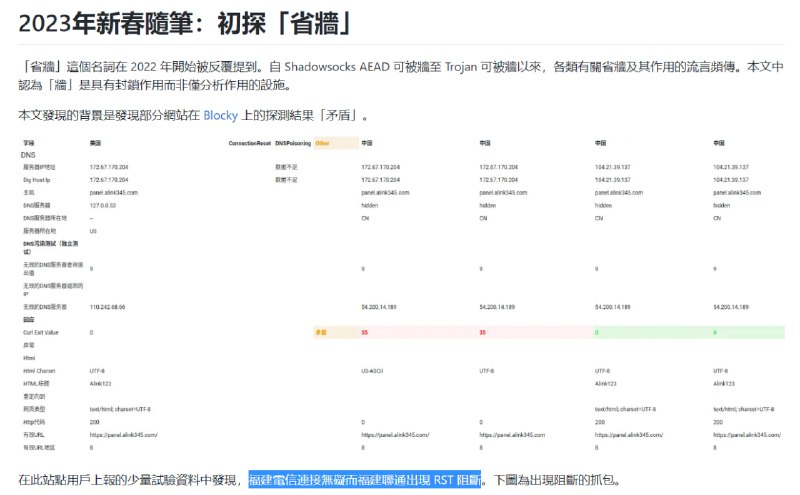Click the DNS section label above 服务器IP地址

pyautogui.click(x=28, y=155)
